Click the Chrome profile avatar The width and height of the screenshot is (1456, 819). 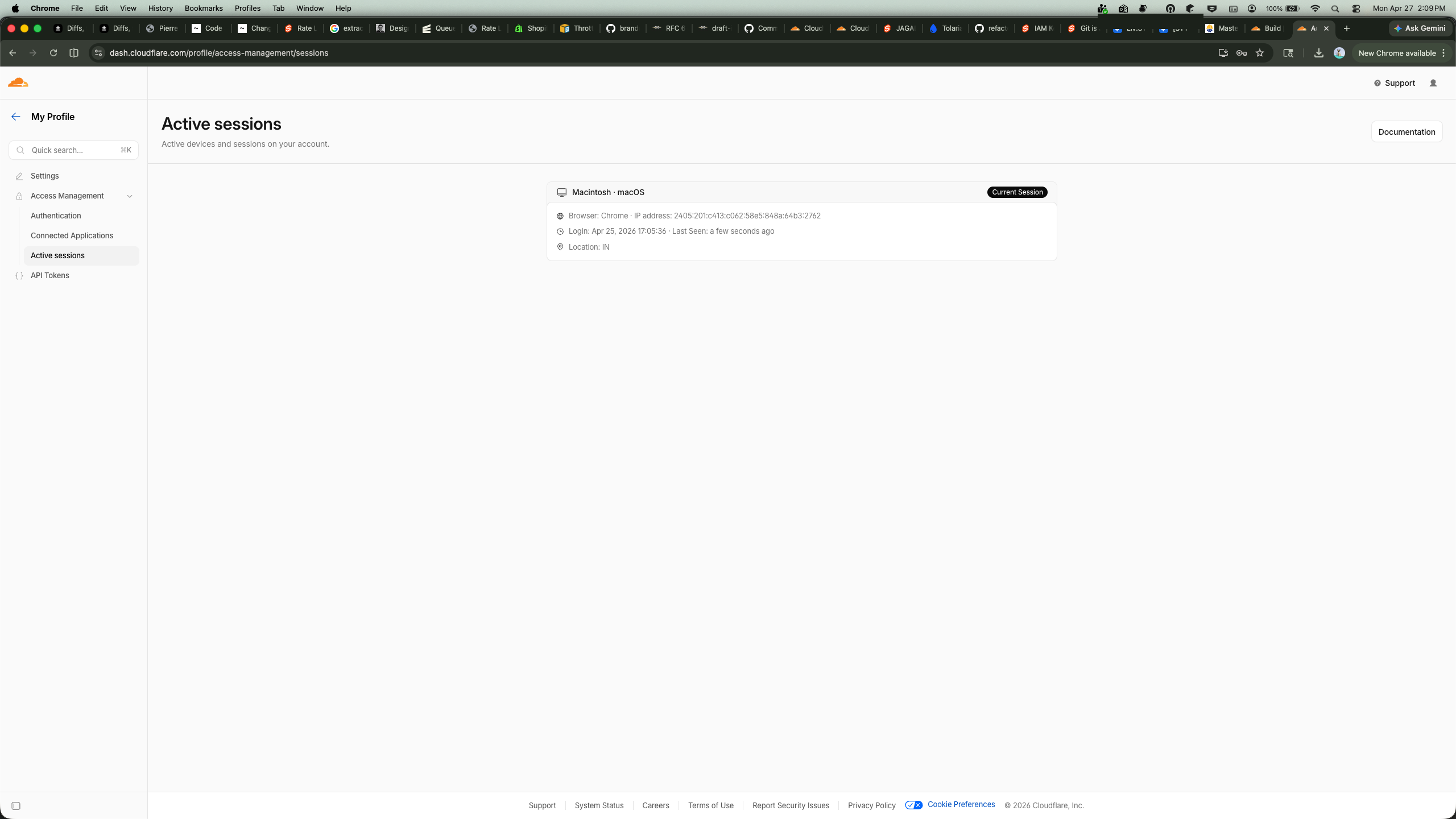[x=1339, y=53]
